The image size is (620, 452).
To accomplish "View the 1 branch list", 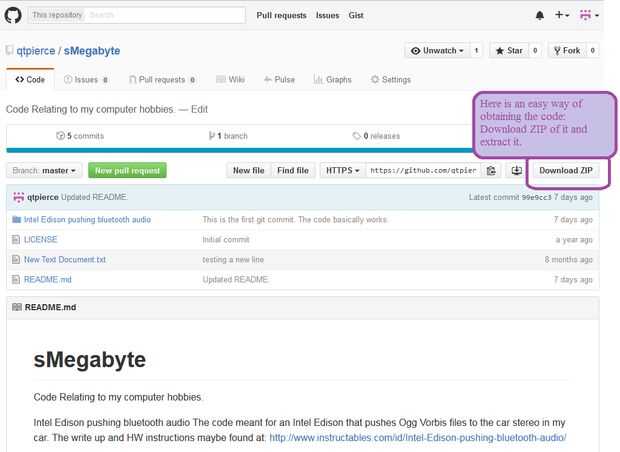I will [x=228, y=136].
